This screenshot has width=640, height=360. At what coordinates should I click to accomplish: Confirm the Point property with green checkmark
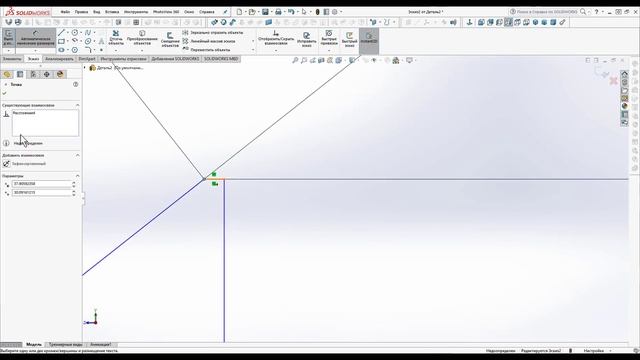(4, 93)
